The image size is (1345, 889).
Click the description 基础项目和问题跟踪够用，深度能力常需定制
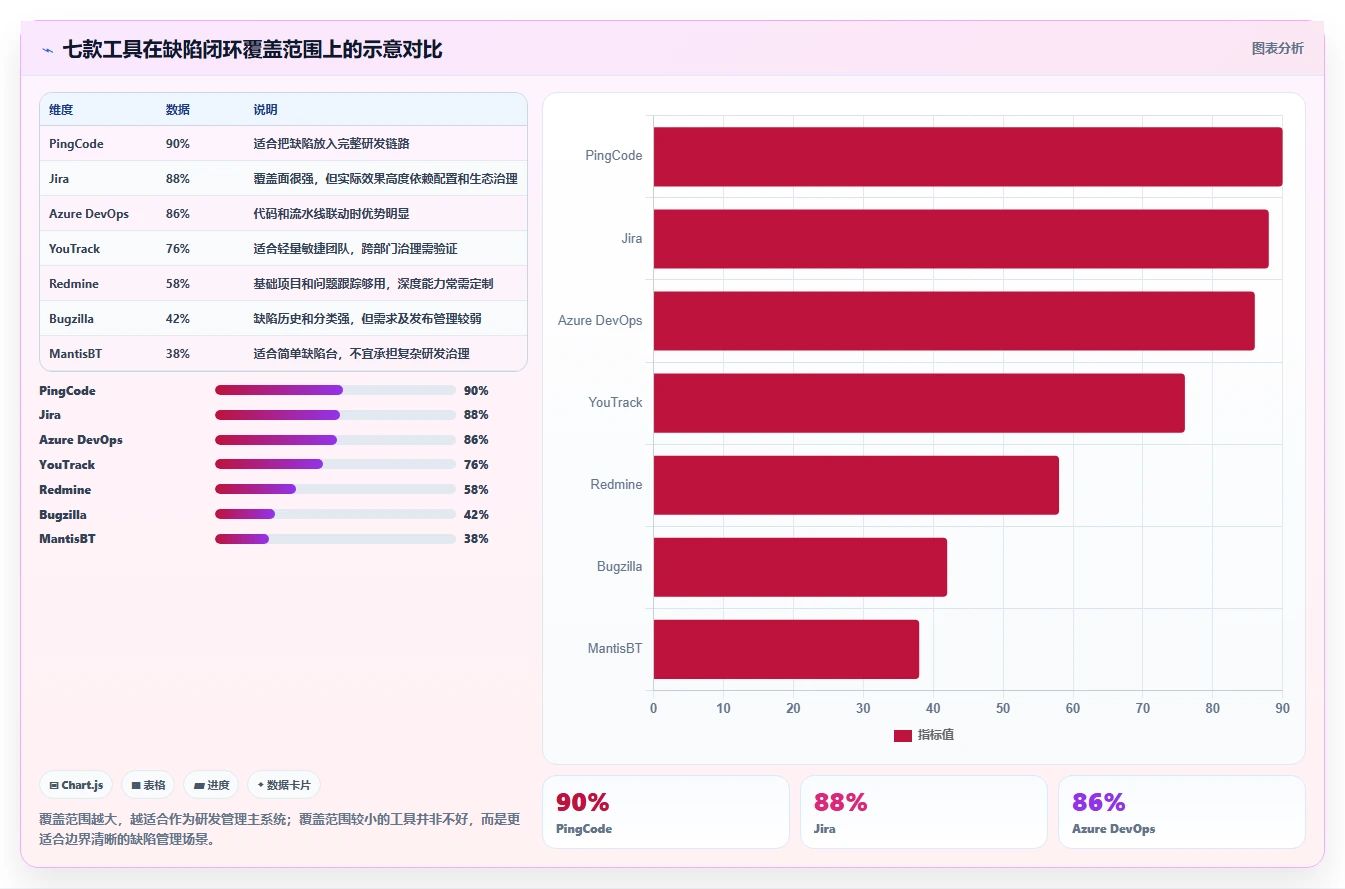click(x=374, y=284)
